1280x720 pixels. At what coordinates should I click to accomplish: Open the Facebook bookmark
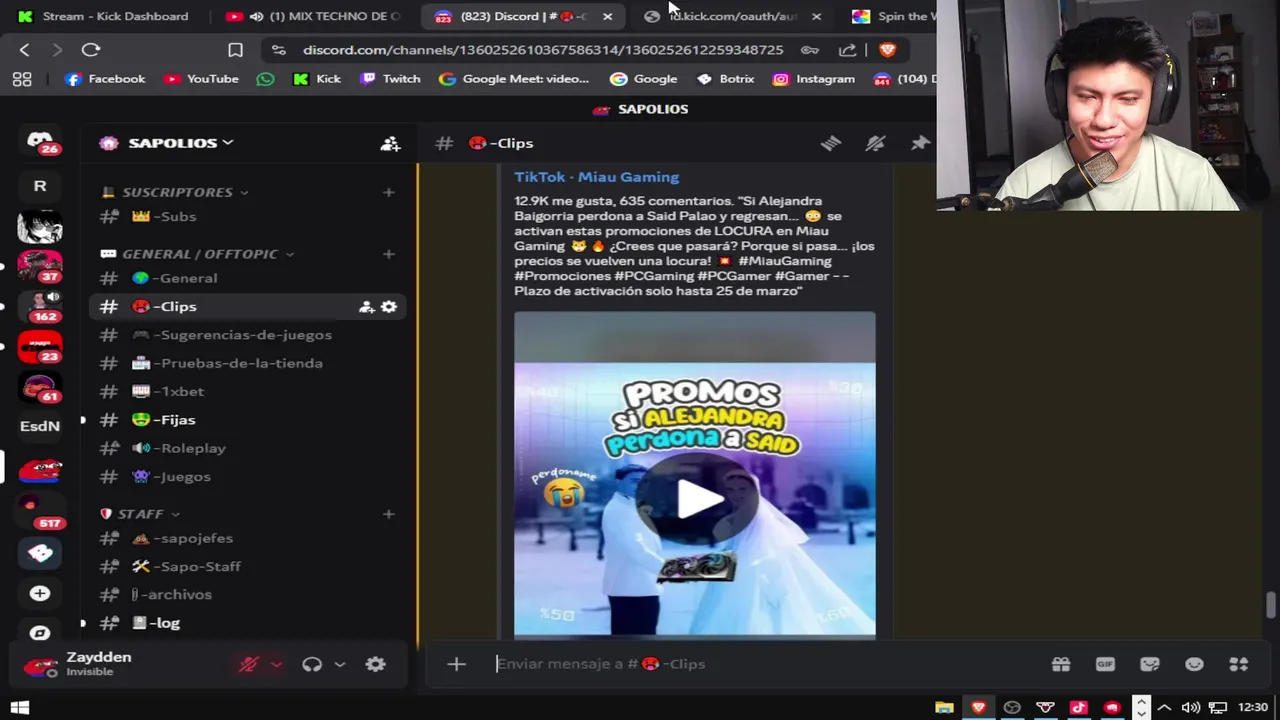pos(105,79)
